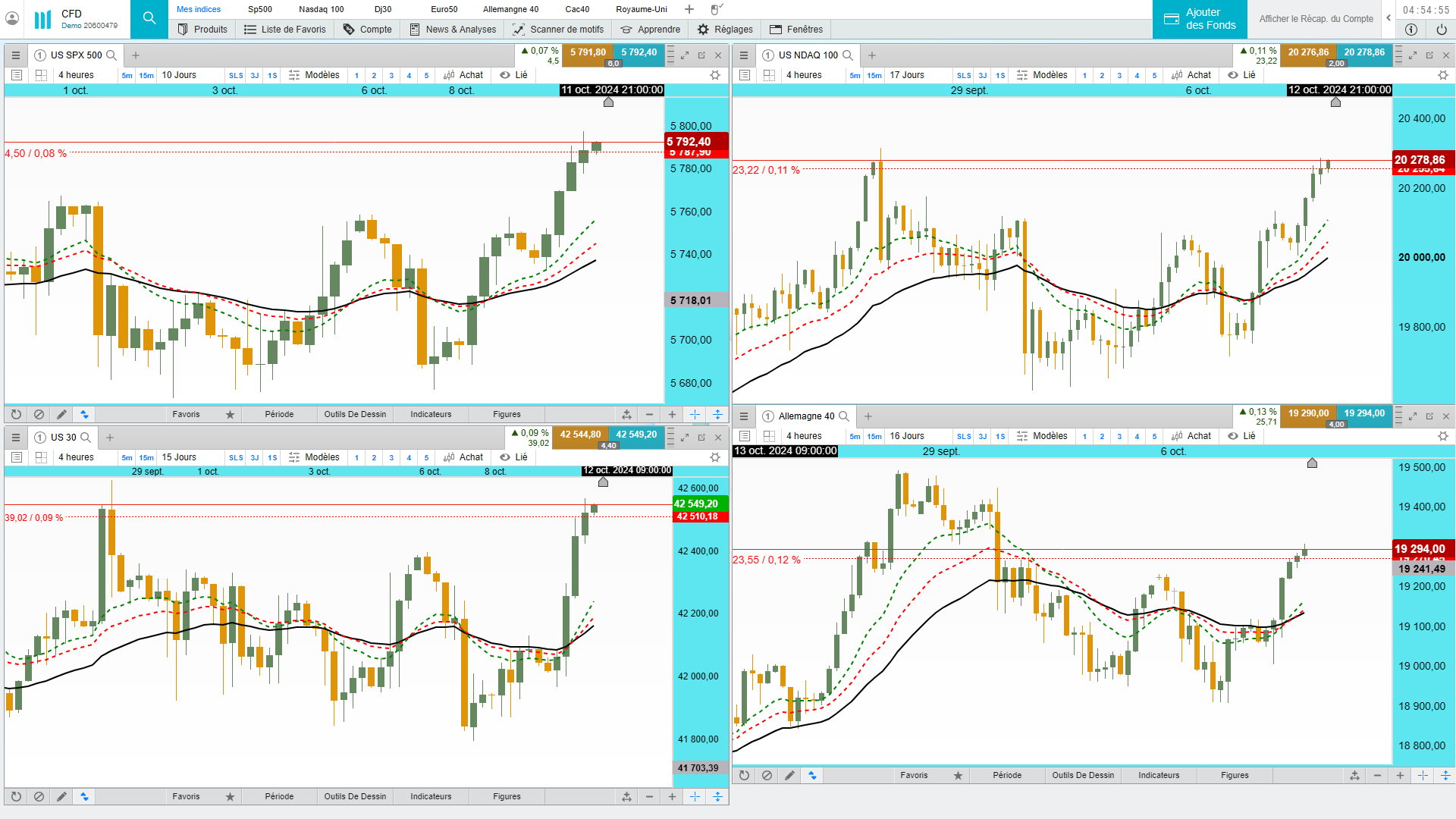Screen dimensions: 1456x819
Task: Click Afficher le Récap. du Compte link
Action: (x=1316, y=19)
